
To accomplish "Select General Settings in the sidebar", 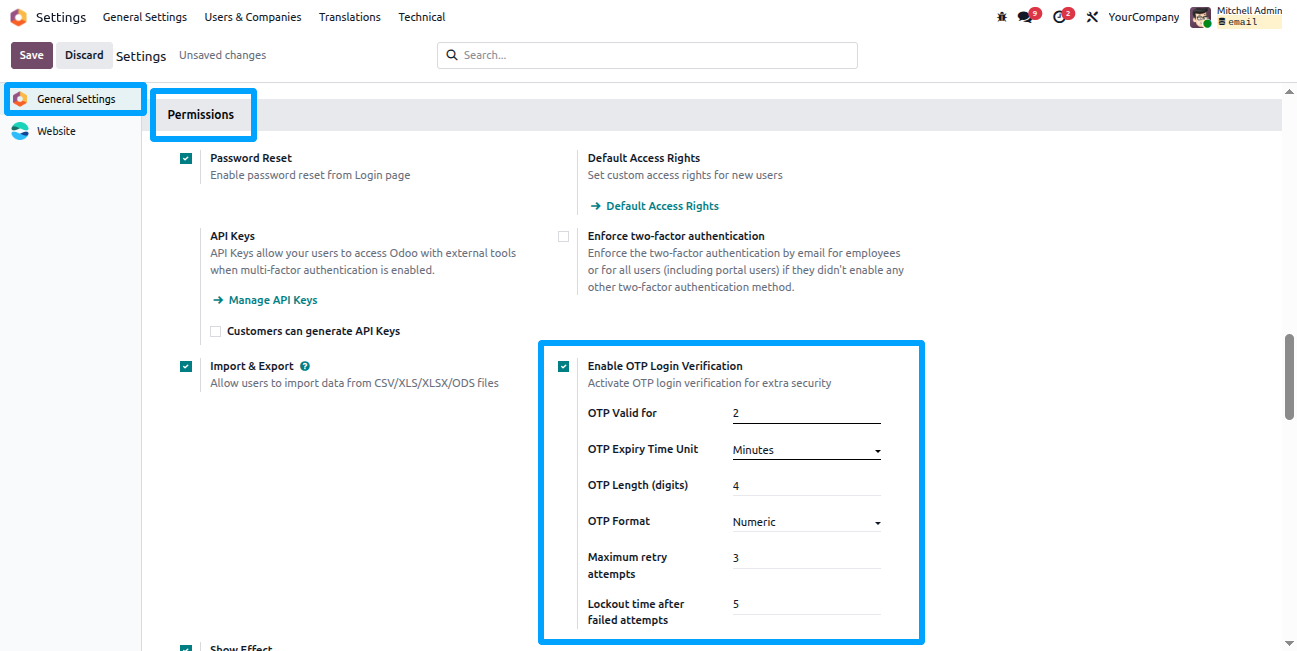I will [x=75, y=99].
